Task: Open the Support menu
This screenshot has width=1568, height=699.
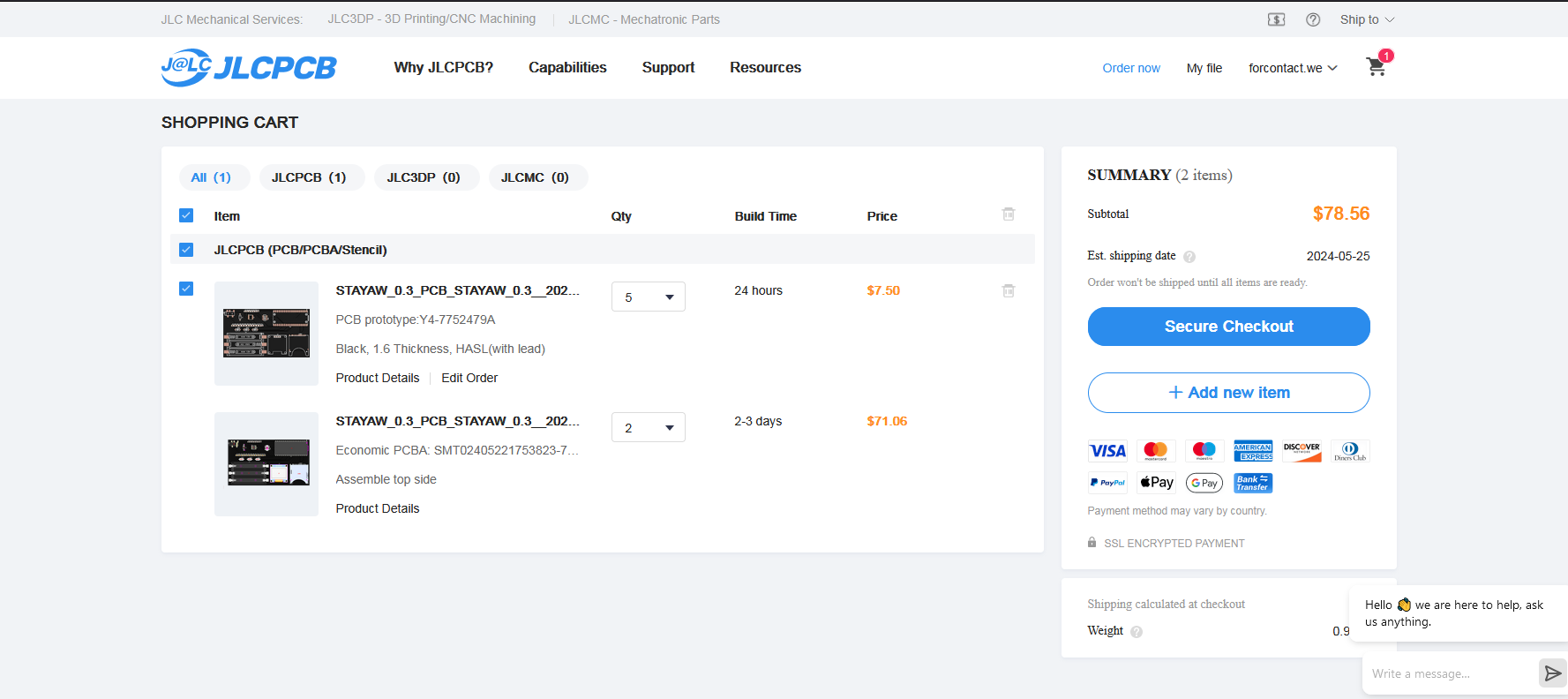Action: (x=668, y=67)
